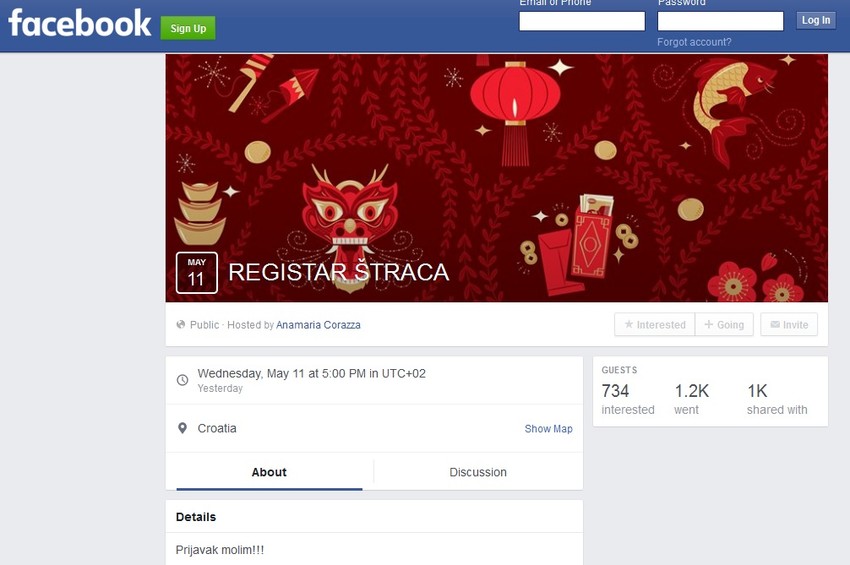Focus the Email or Phone field
The height and width of the screenshot is (565, 850).
pos(582,21)
